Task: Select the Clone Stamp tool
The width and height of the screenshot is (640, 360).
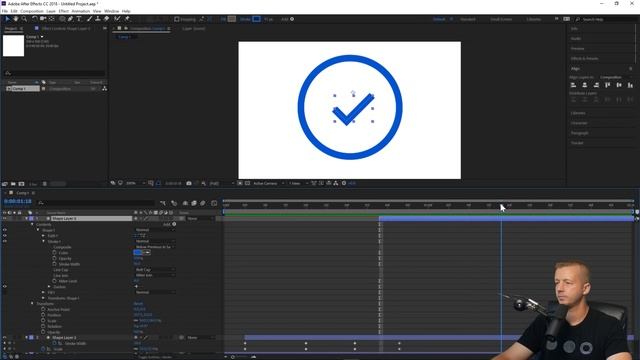Action: [98, 19]
